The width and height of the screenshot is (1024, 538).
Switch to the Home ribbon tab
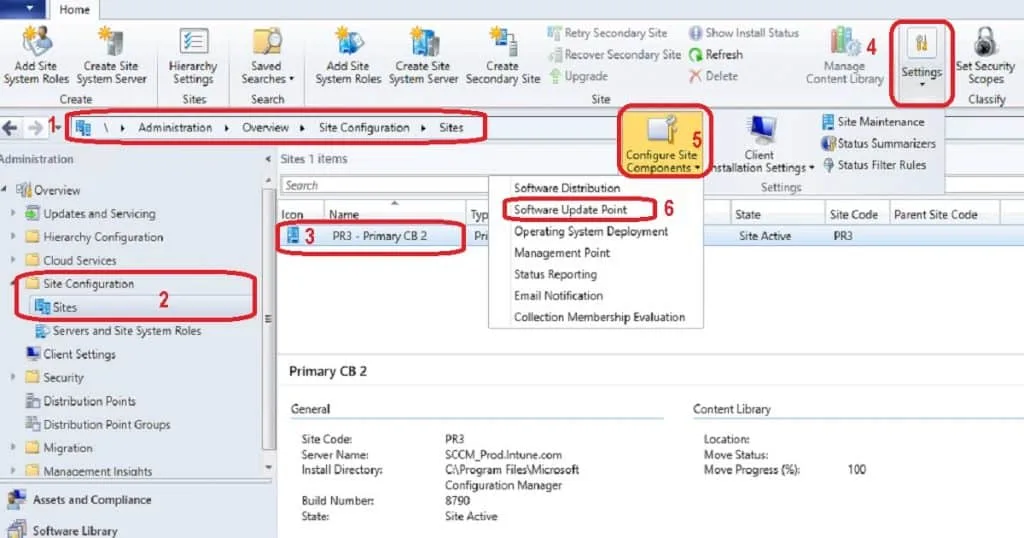point(73,10)
